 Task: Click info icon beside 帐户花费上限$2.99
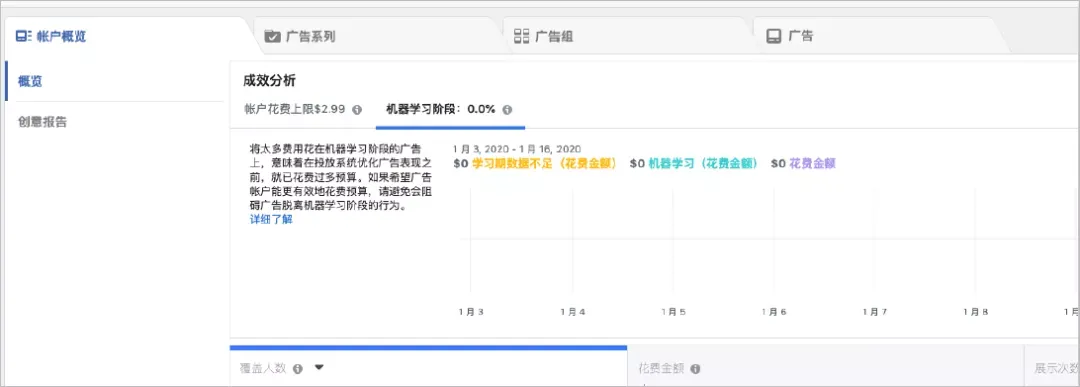(x=357, y=110)
